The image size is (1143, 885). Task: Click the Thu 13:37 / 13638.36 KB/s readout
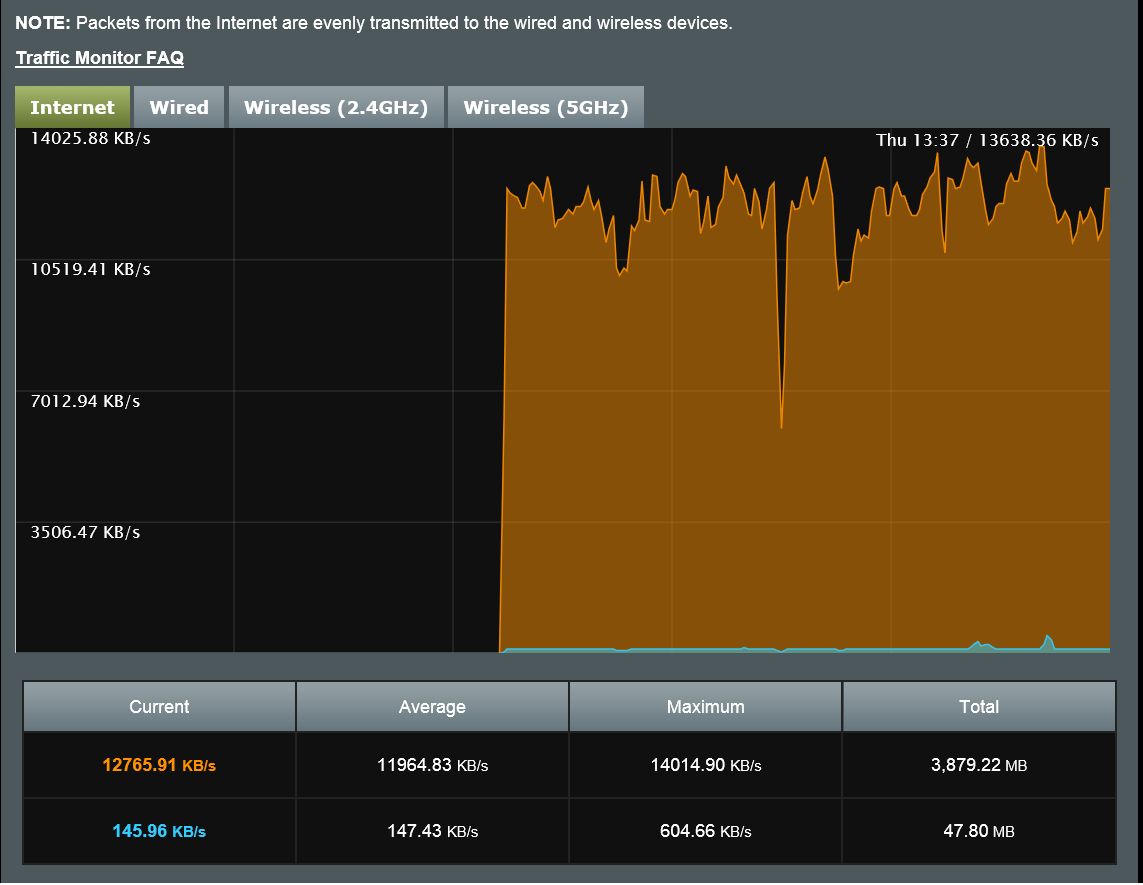pos(987,140)
